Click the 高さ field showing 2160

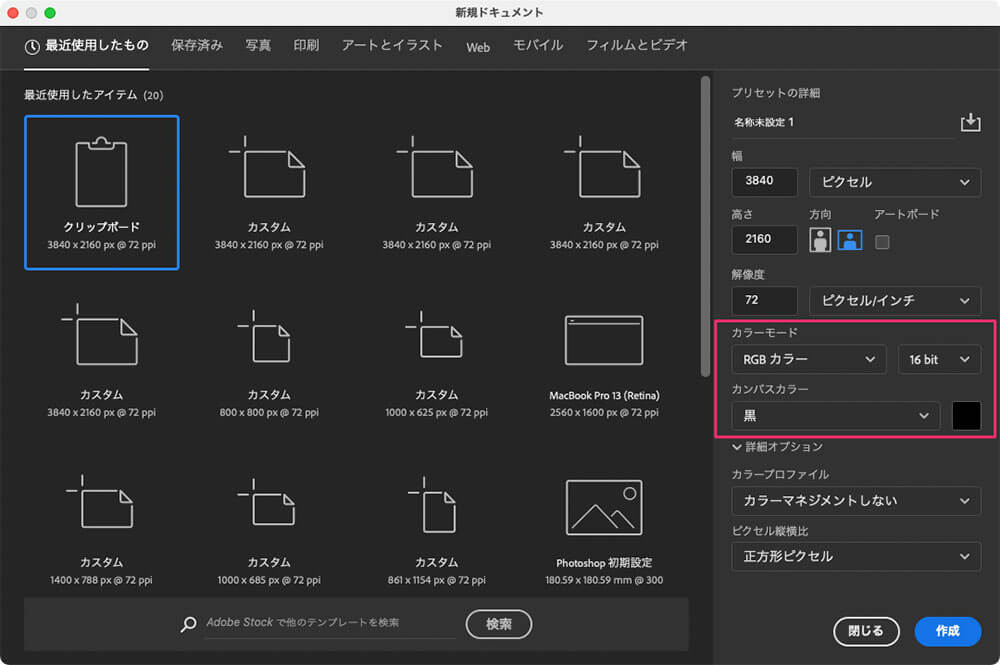(764, 240)
